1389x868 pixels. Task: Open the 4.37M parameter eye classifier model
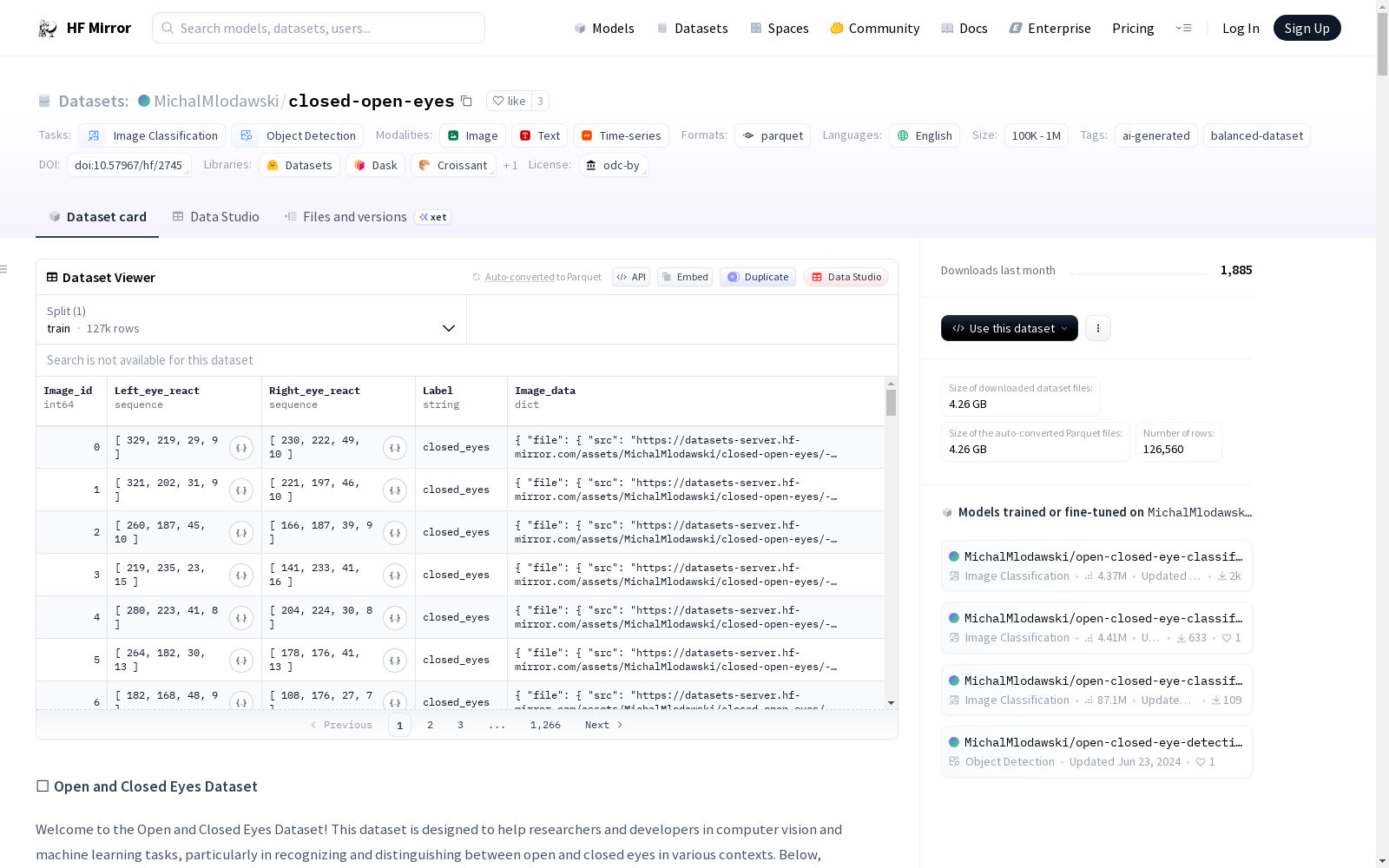(1096, 566)
